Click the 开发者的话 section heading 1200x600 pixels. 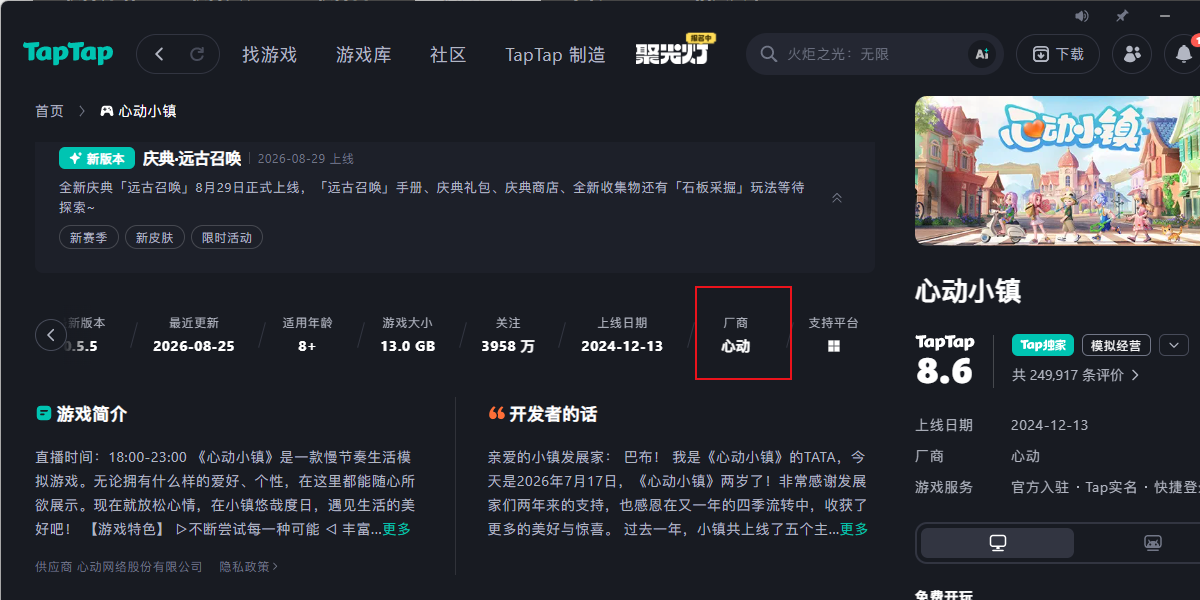pos(553,414)
